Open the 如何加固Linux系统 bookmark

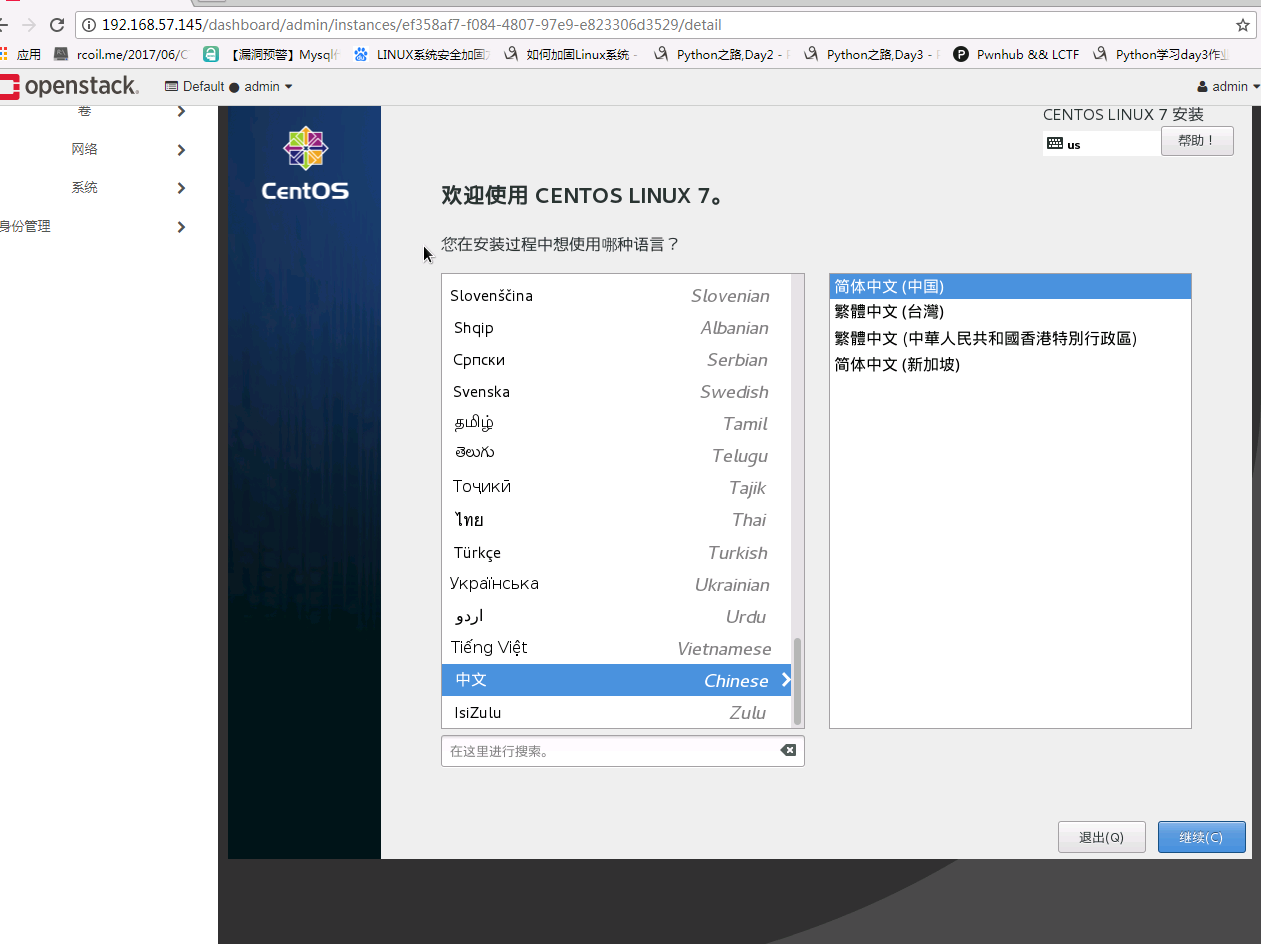pos(572,55)
